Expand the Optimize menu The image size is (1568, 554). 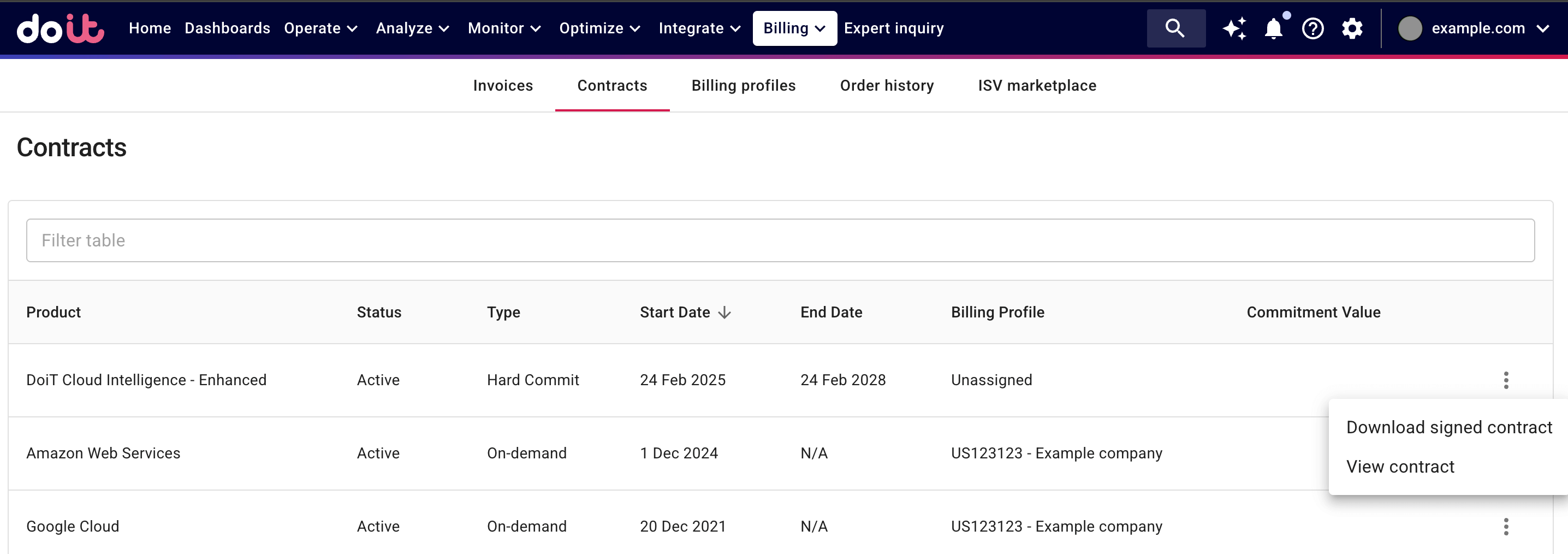click(599, 28)
